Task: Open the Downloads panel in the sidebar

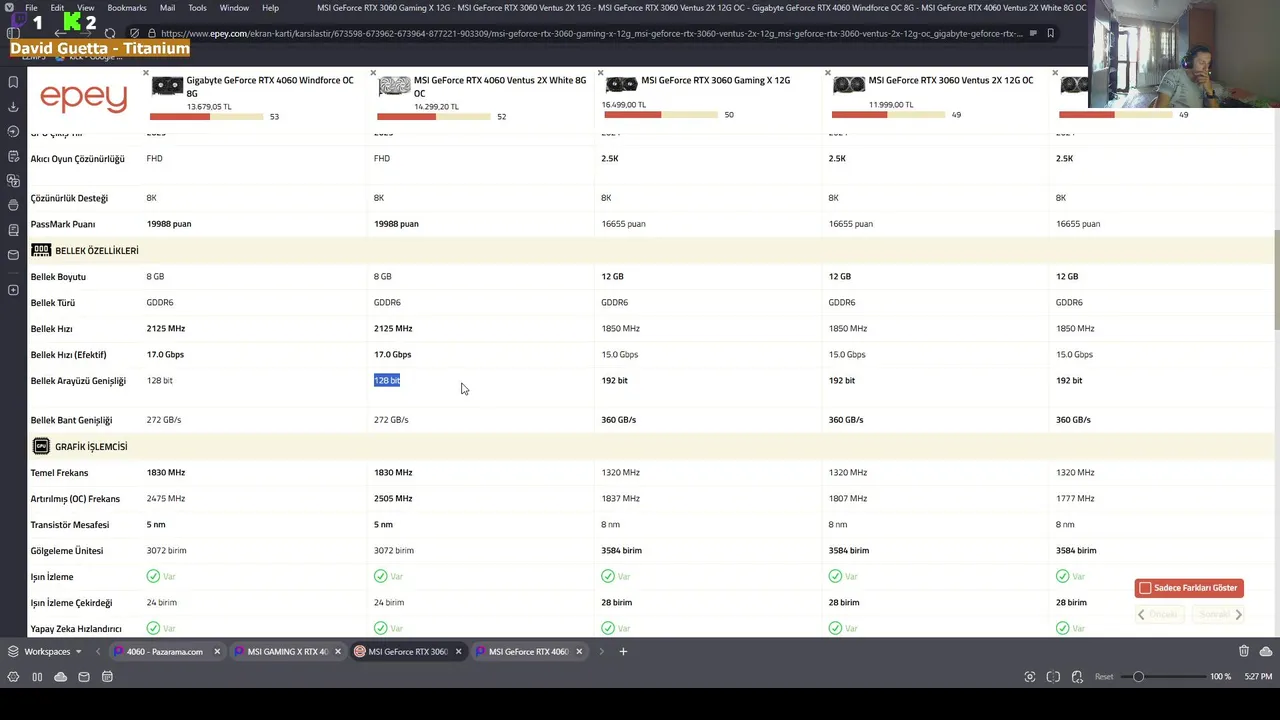Action: [x=13, y=107]
